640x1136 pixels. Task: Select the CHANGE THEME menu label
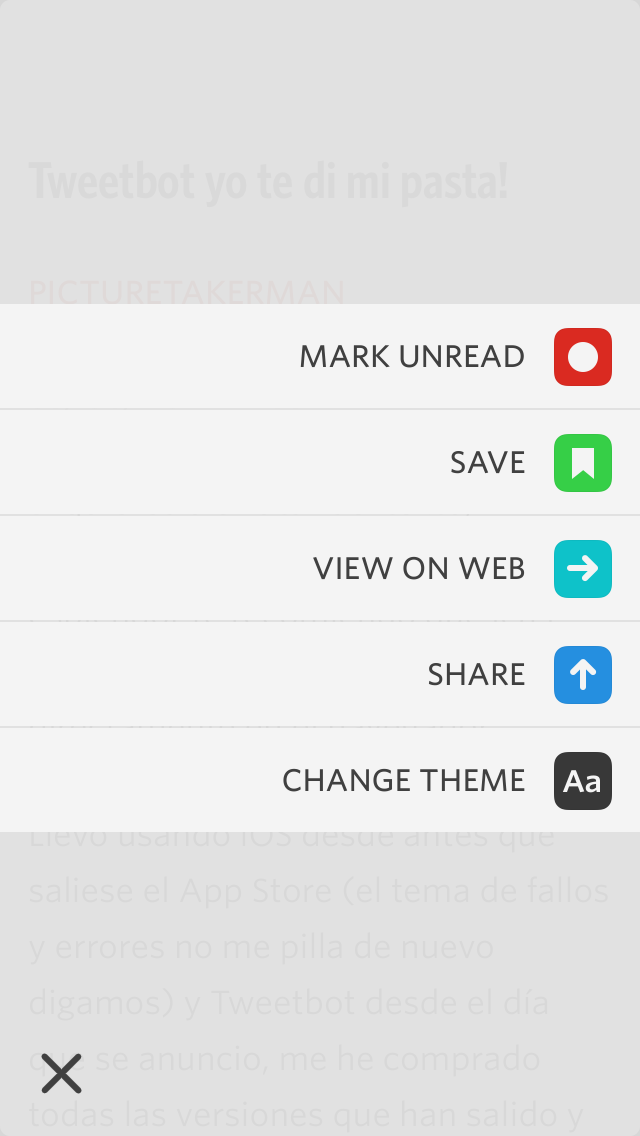[403, 781]
